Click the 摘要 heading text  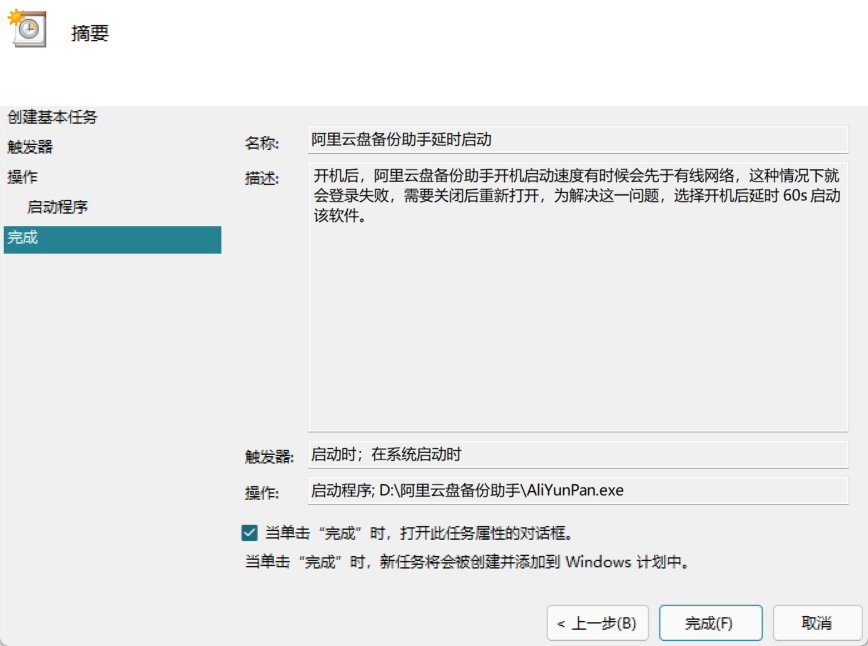(90, 33)
